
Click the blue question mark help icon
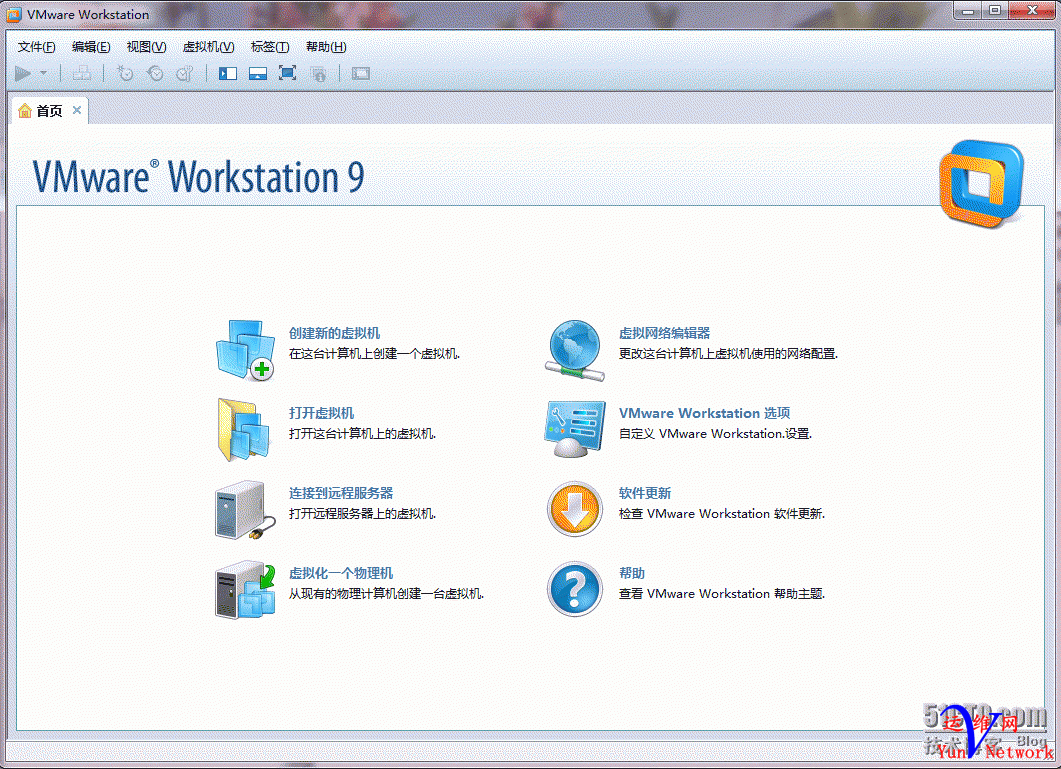coord(574,589)
